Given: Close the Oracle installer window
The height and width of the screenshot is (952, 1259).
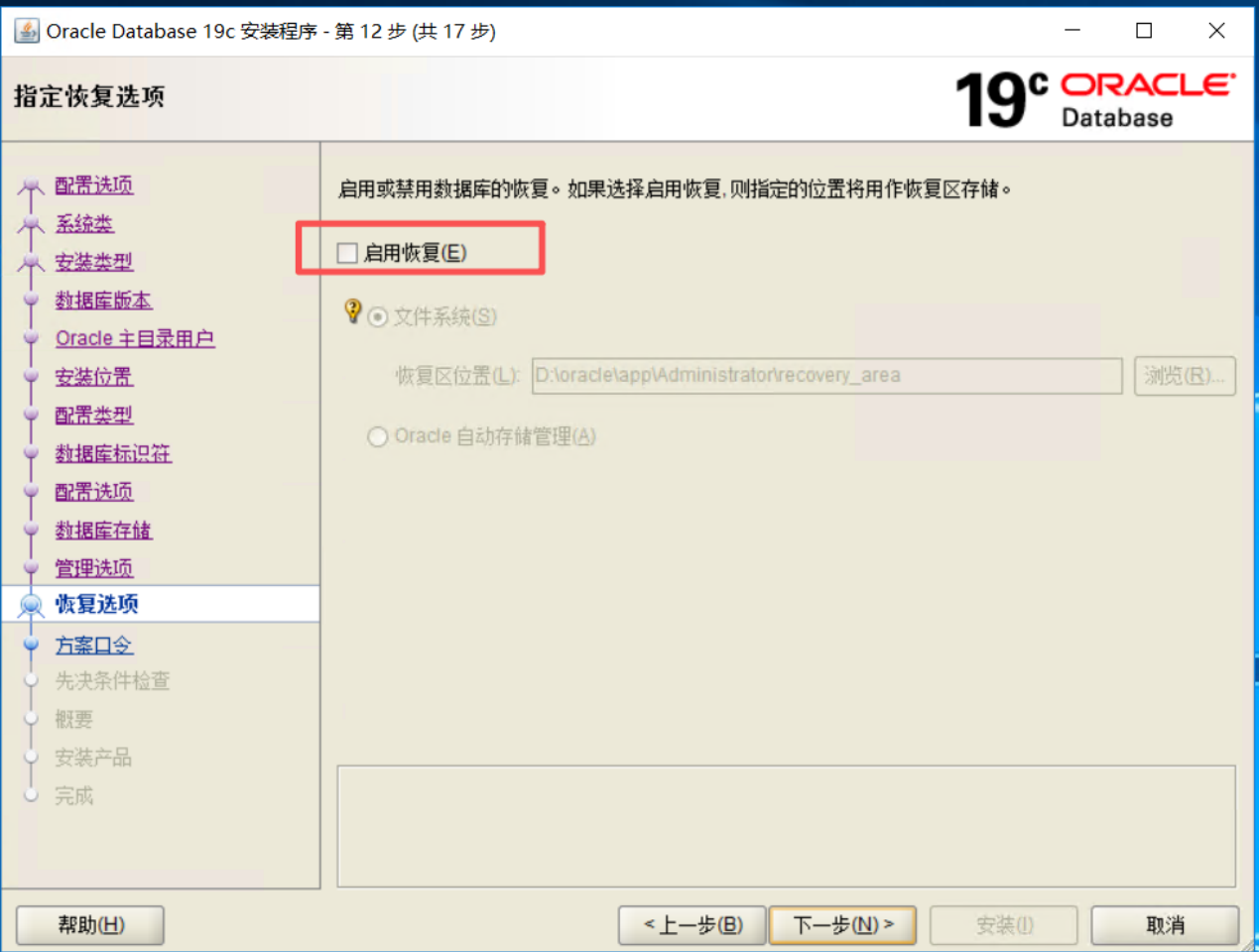Looking at the screenshot, I should (1216, 31).
